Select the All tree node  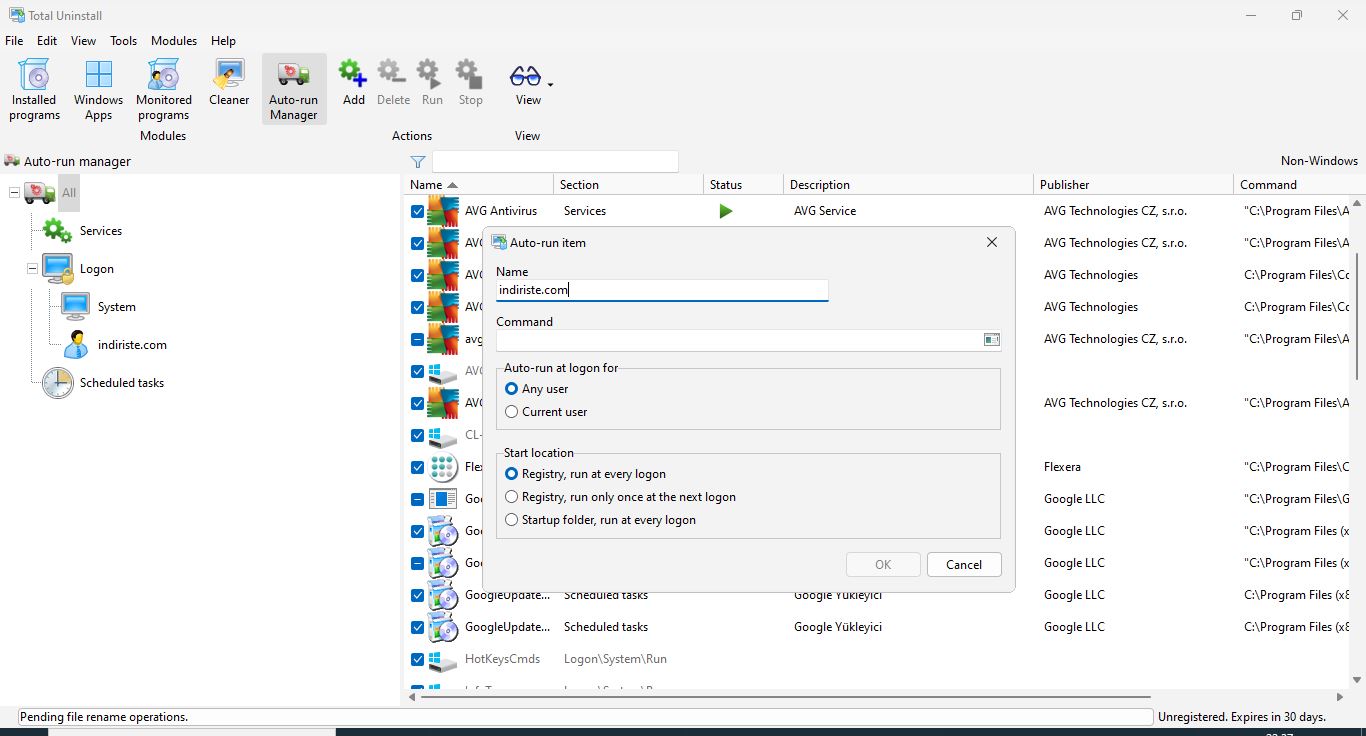[68, 193]
